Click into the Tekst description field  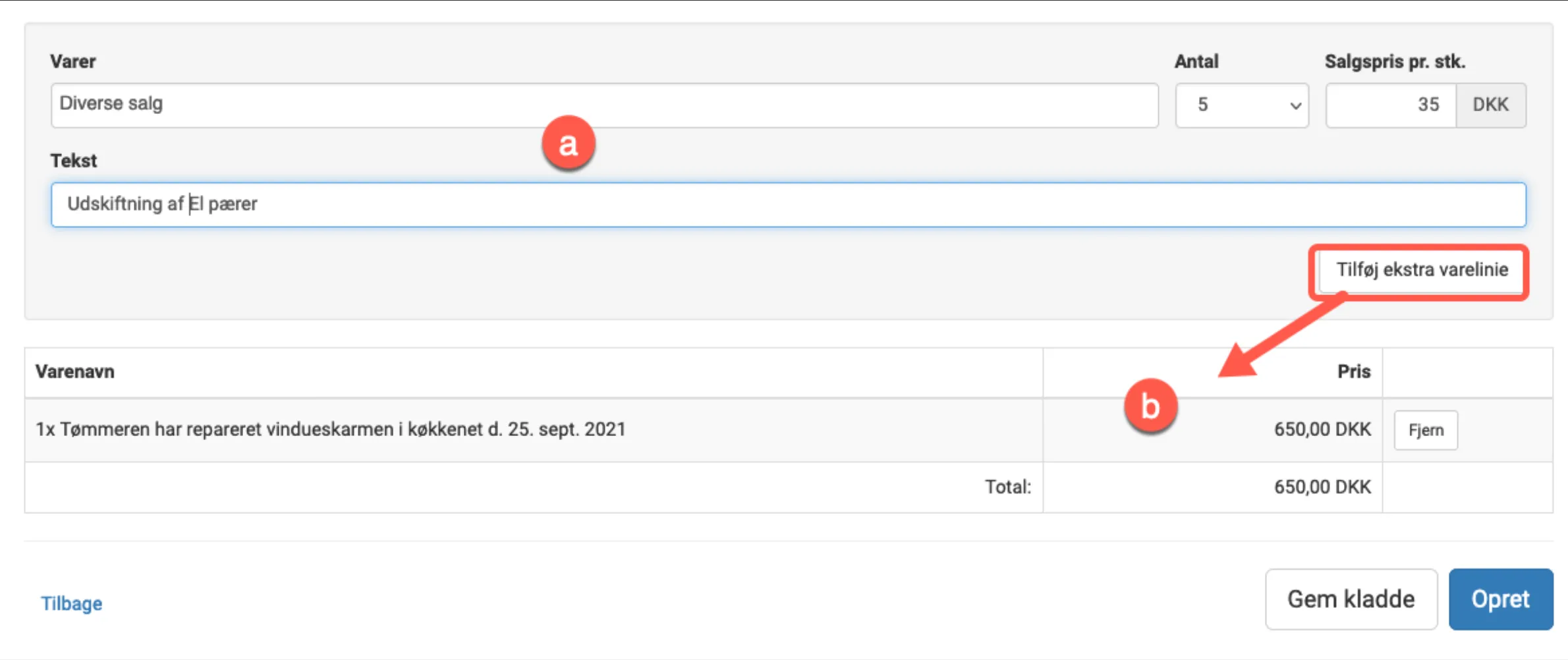coord(788,205)
